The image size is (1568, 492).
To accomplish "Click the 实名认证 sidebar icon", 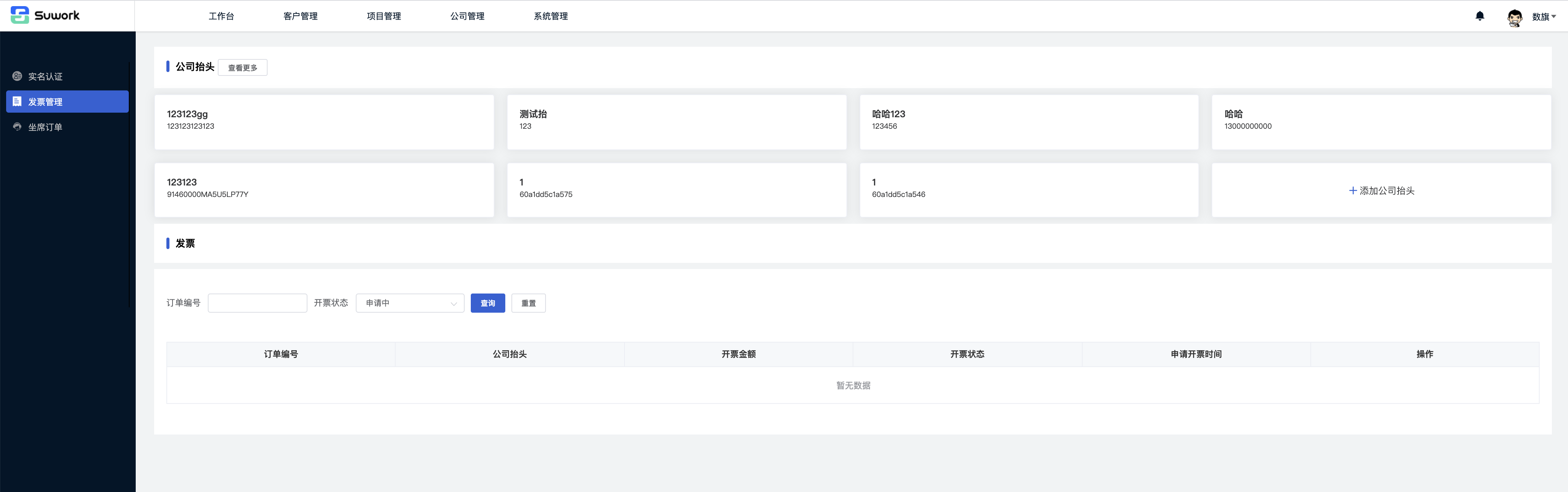I will tap(17, 76).
